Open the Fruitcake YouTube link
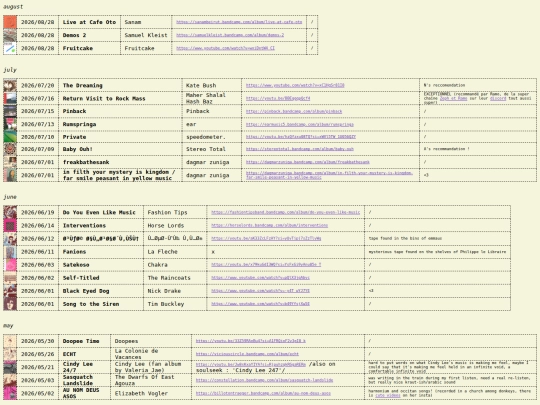 tap(226, 48)
